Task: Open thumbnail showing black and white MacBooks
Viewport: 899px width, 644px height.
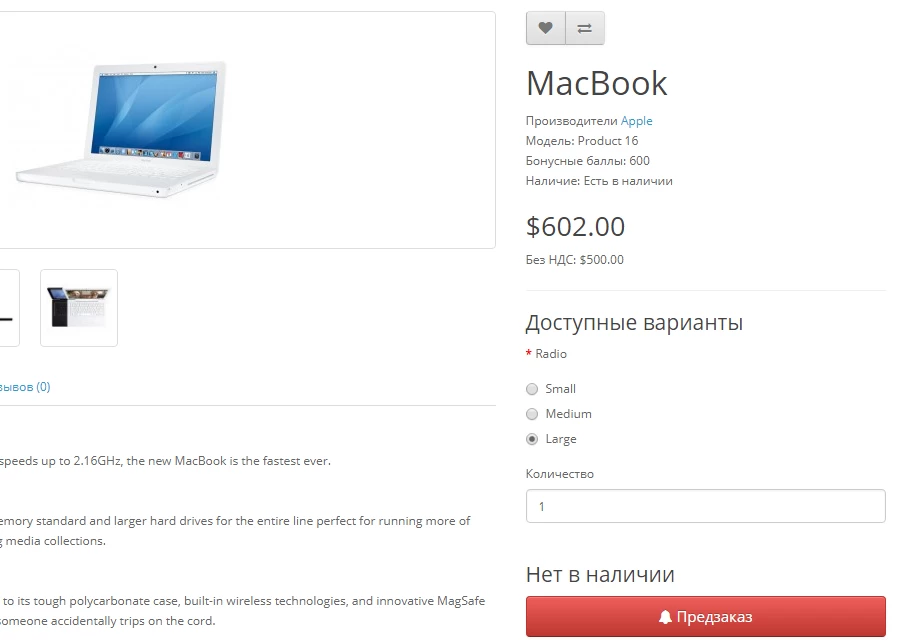Action: (x=79, y=308)
